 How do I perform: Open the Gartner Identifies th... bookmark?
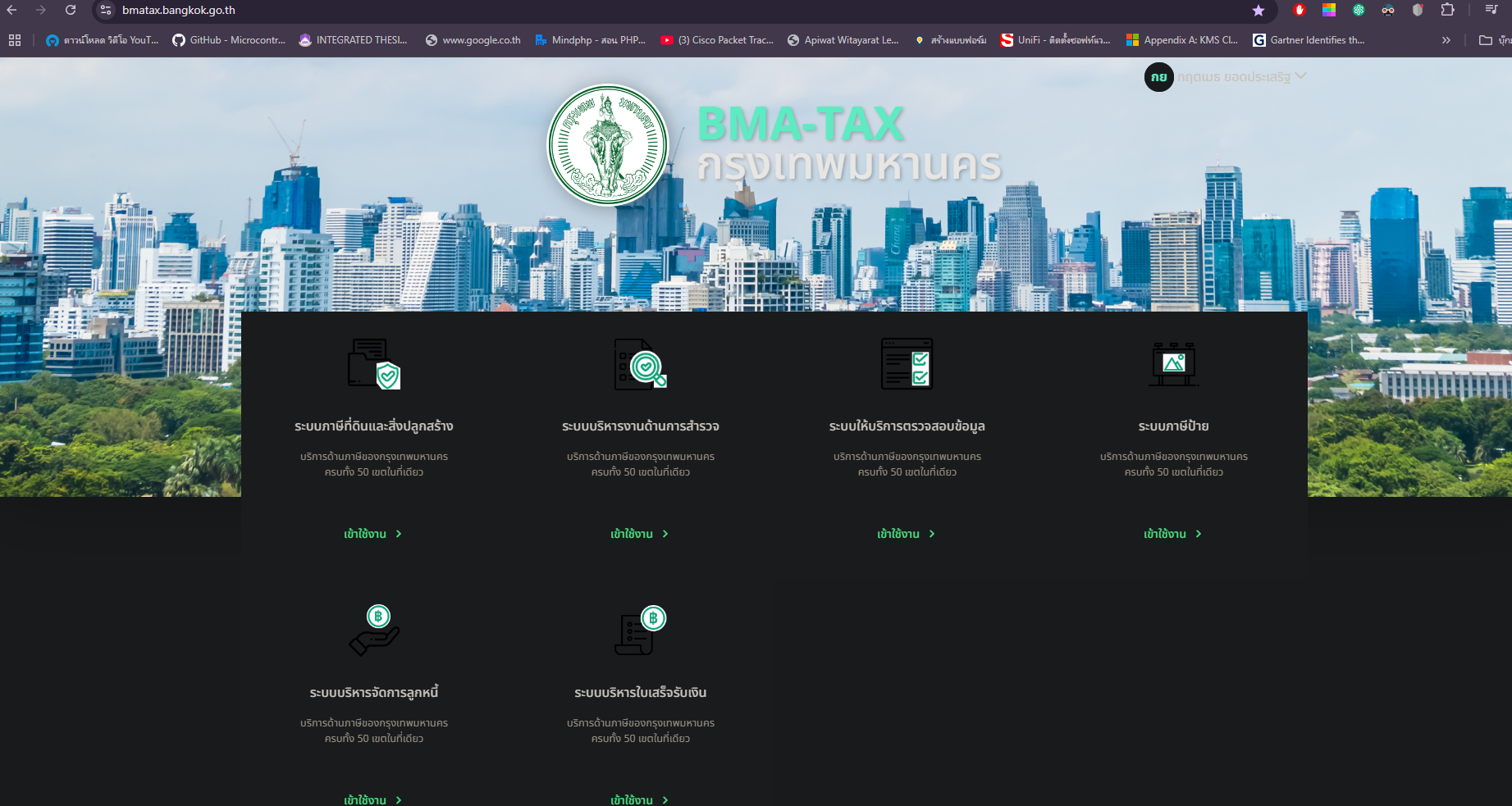(x=1309, y=40)
